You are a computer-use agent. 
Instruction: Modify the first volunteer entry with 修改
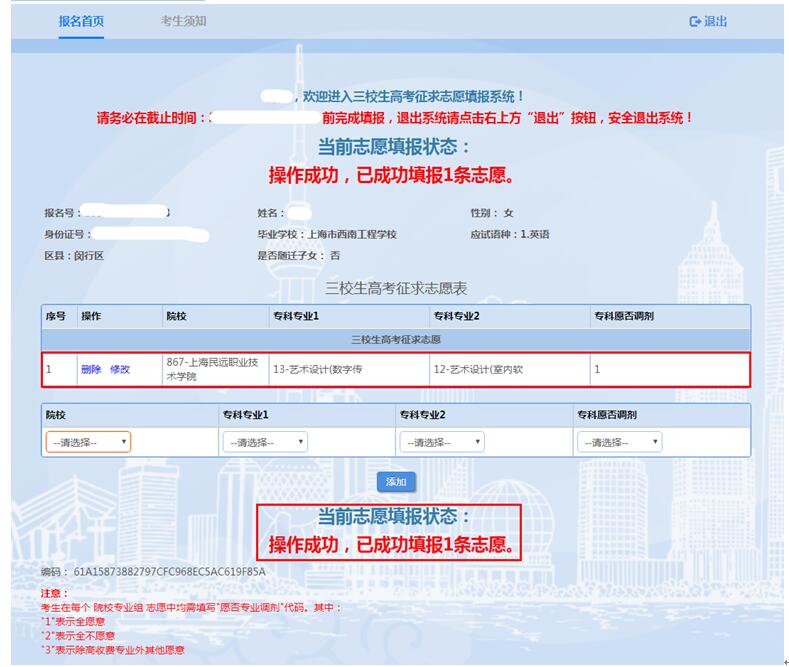coord(120,370)
